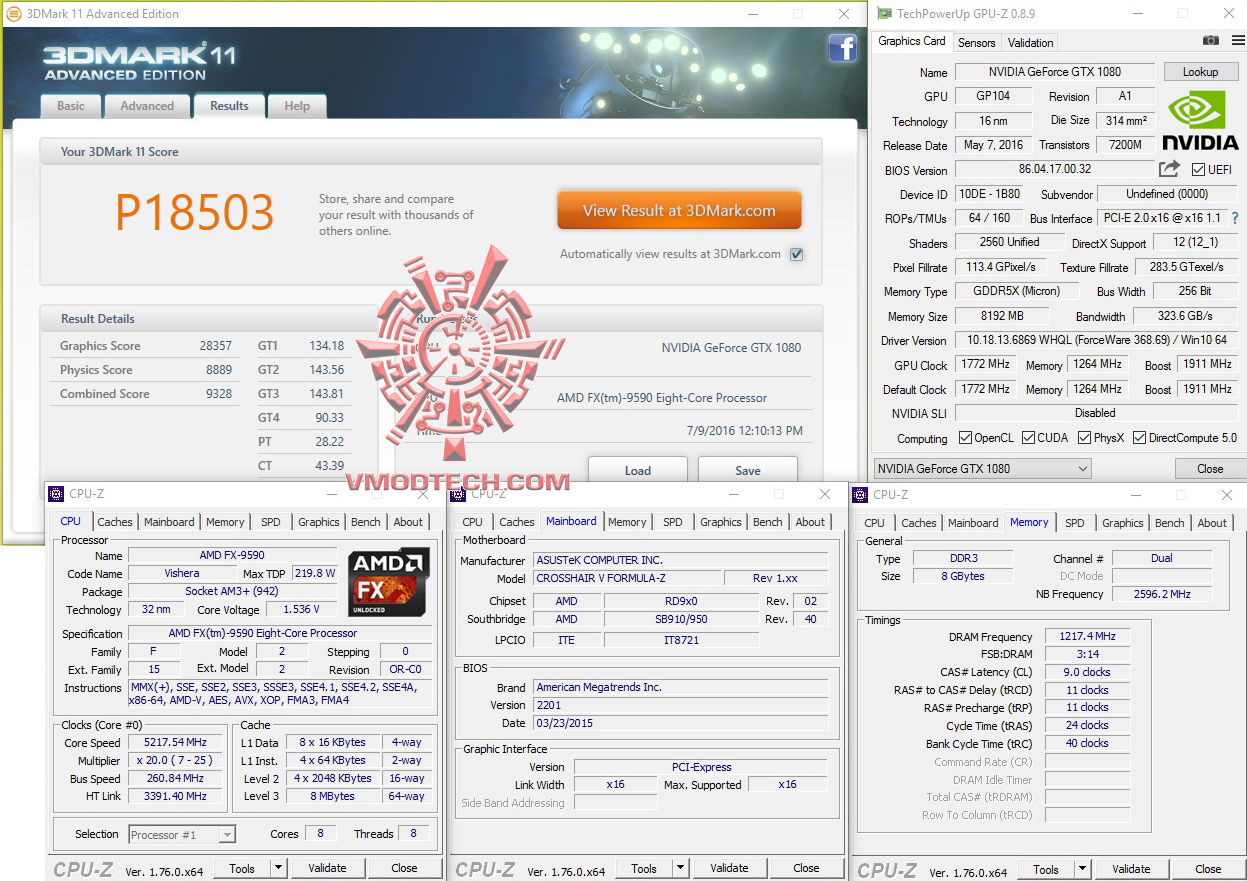Switch to the Sensors tab in GPU-Z

(976, 42)
